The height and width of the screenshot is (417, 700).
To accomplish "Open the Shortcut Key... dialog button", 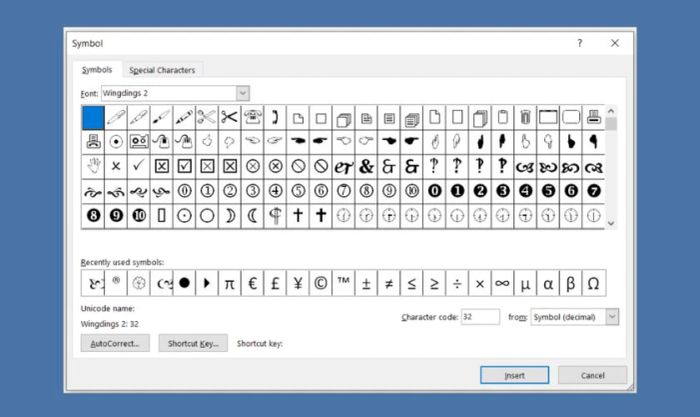I will [x=193, y=343].
